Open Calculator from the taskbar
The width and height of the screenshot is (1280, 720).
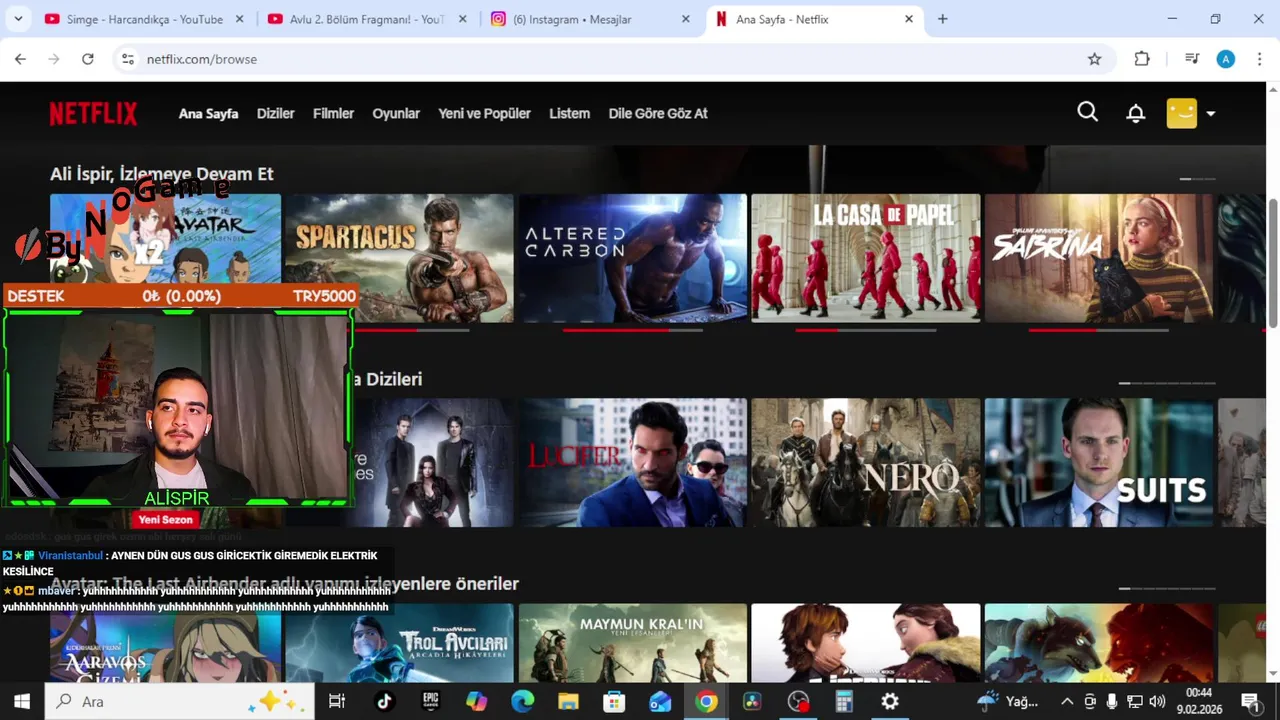click(x=844, y=701)
